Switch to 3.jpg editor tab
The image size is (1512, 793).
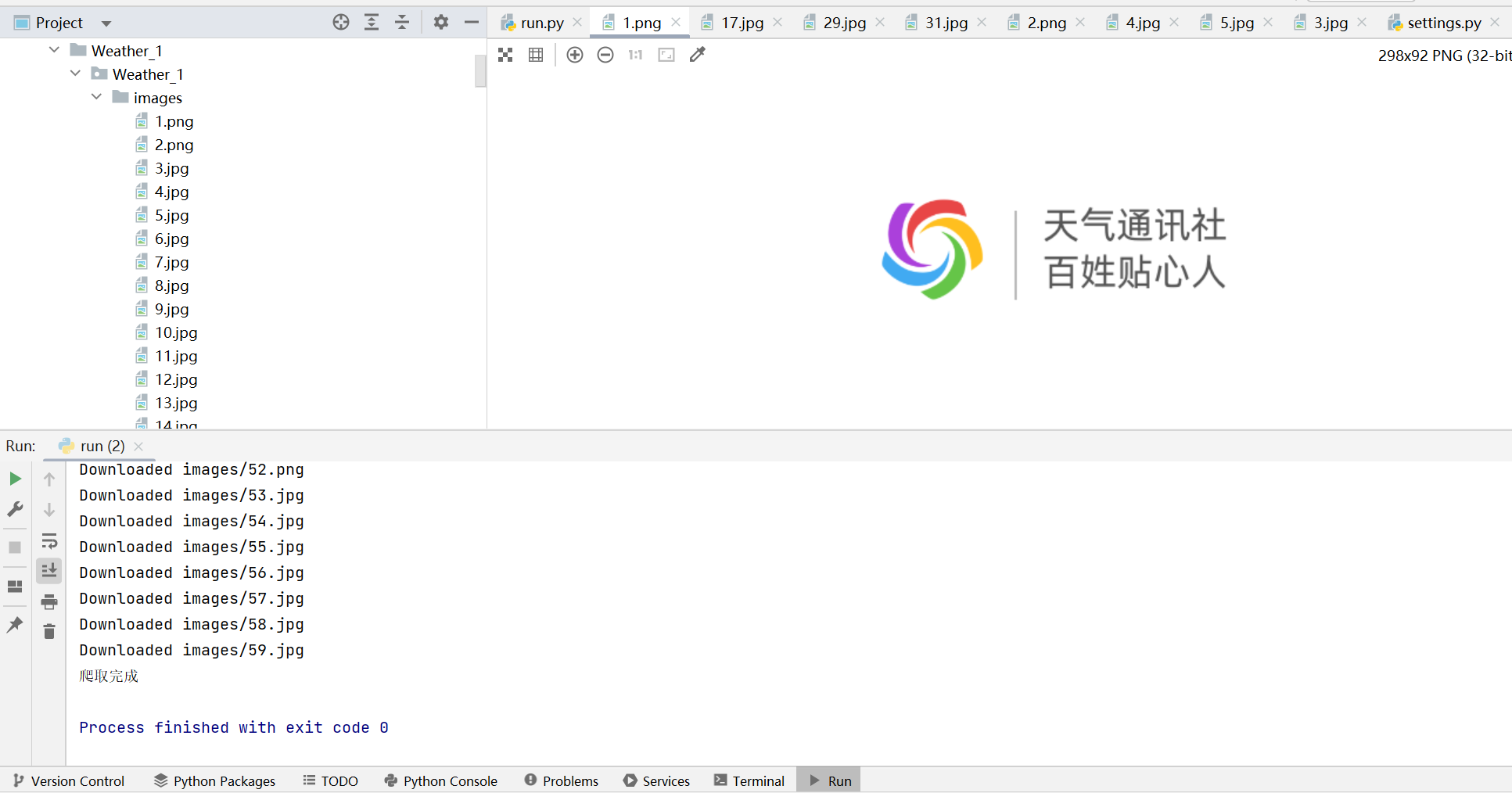[x=1331, y=23]
